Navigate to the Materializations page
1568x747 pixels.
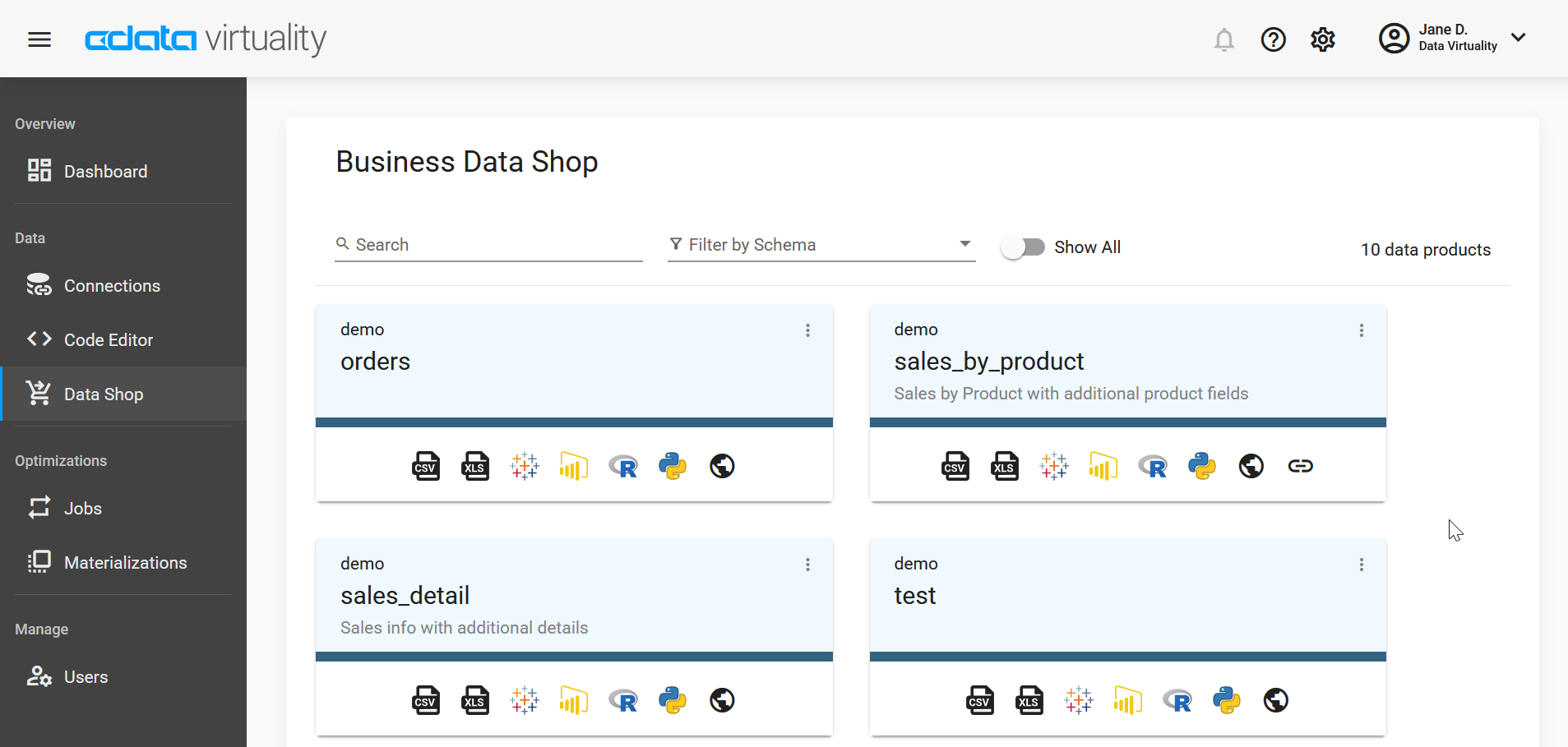click(x=125, y=562)
